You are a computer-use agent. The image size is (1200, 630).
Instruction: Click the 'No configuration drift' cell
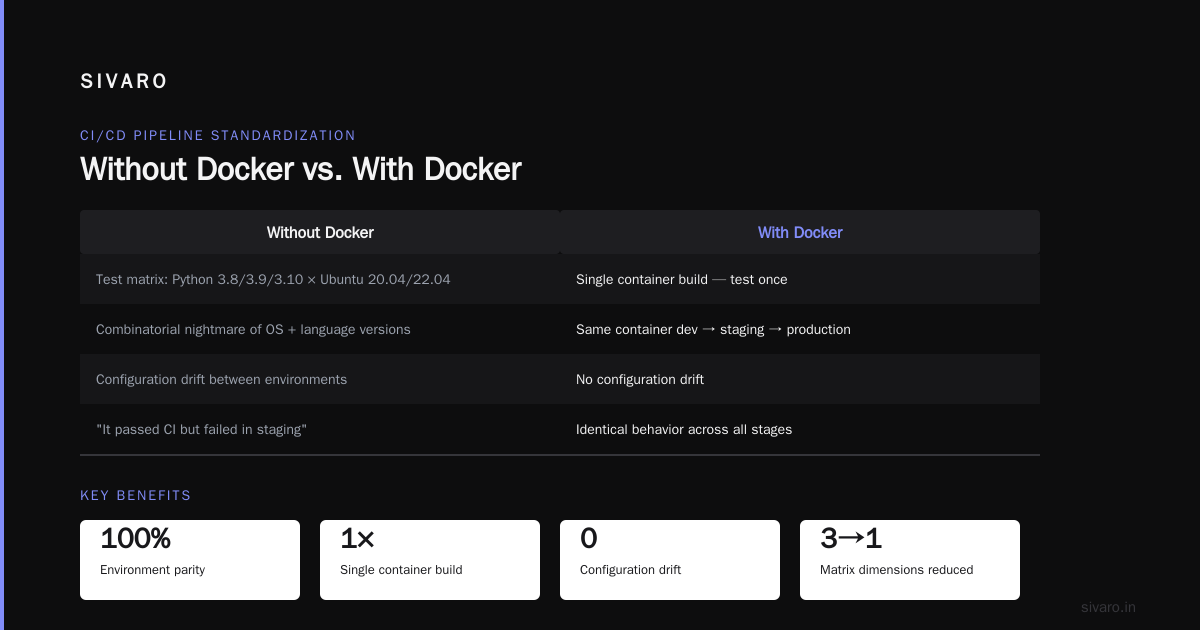click(800, 379)
